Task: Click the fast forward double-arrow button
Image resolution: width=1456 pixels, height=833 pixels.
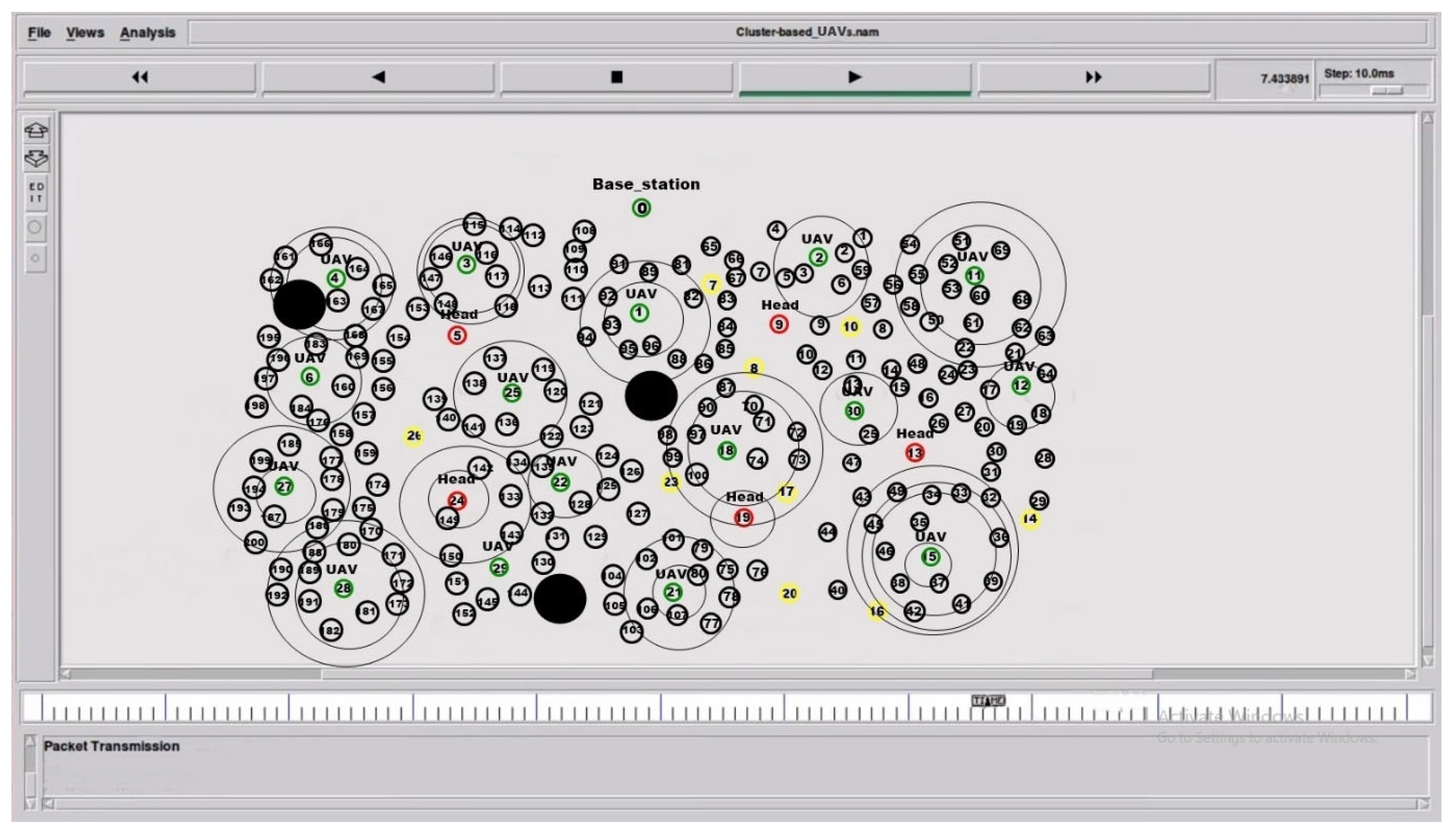Action: [x=1093, y=77]
